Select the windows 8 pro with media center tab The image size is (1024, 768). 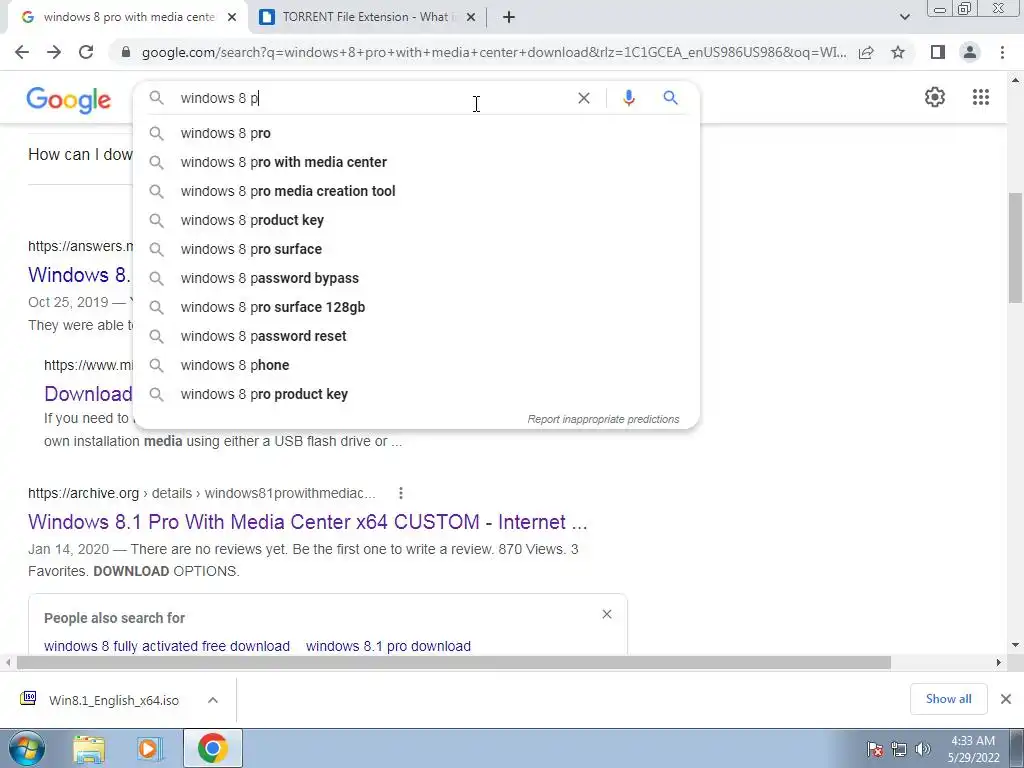128,17
